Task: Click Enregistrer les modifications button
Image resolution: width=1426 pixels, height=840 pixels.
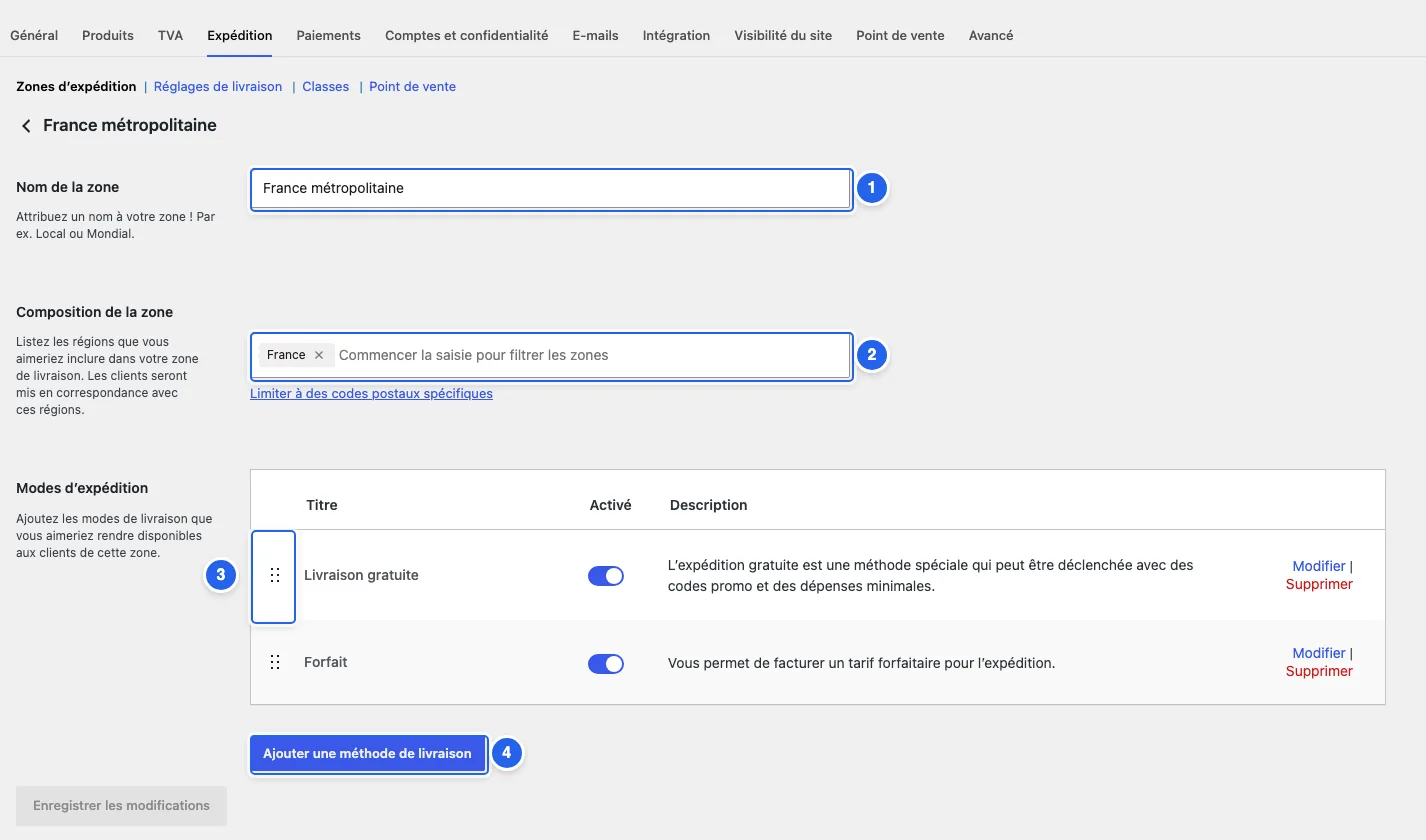Action: pos(121,806)
